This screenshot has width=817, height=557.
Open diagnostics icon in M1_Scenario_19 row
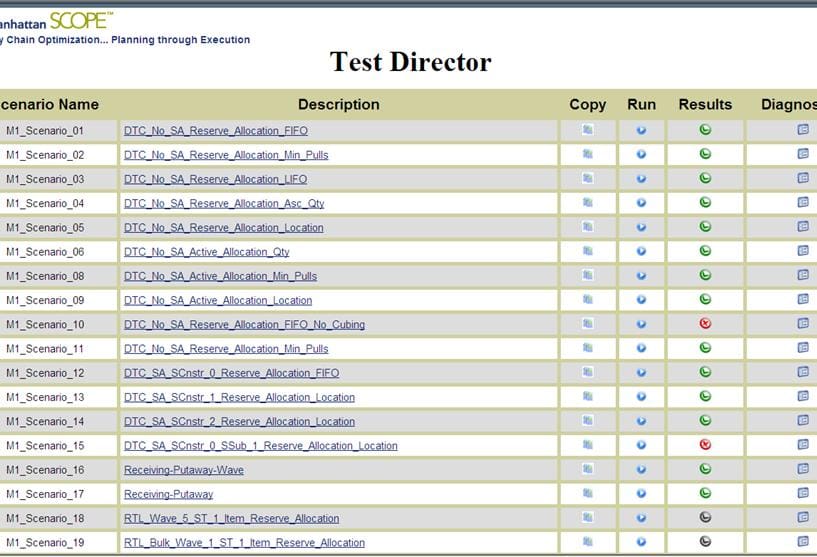coord(803,541)
